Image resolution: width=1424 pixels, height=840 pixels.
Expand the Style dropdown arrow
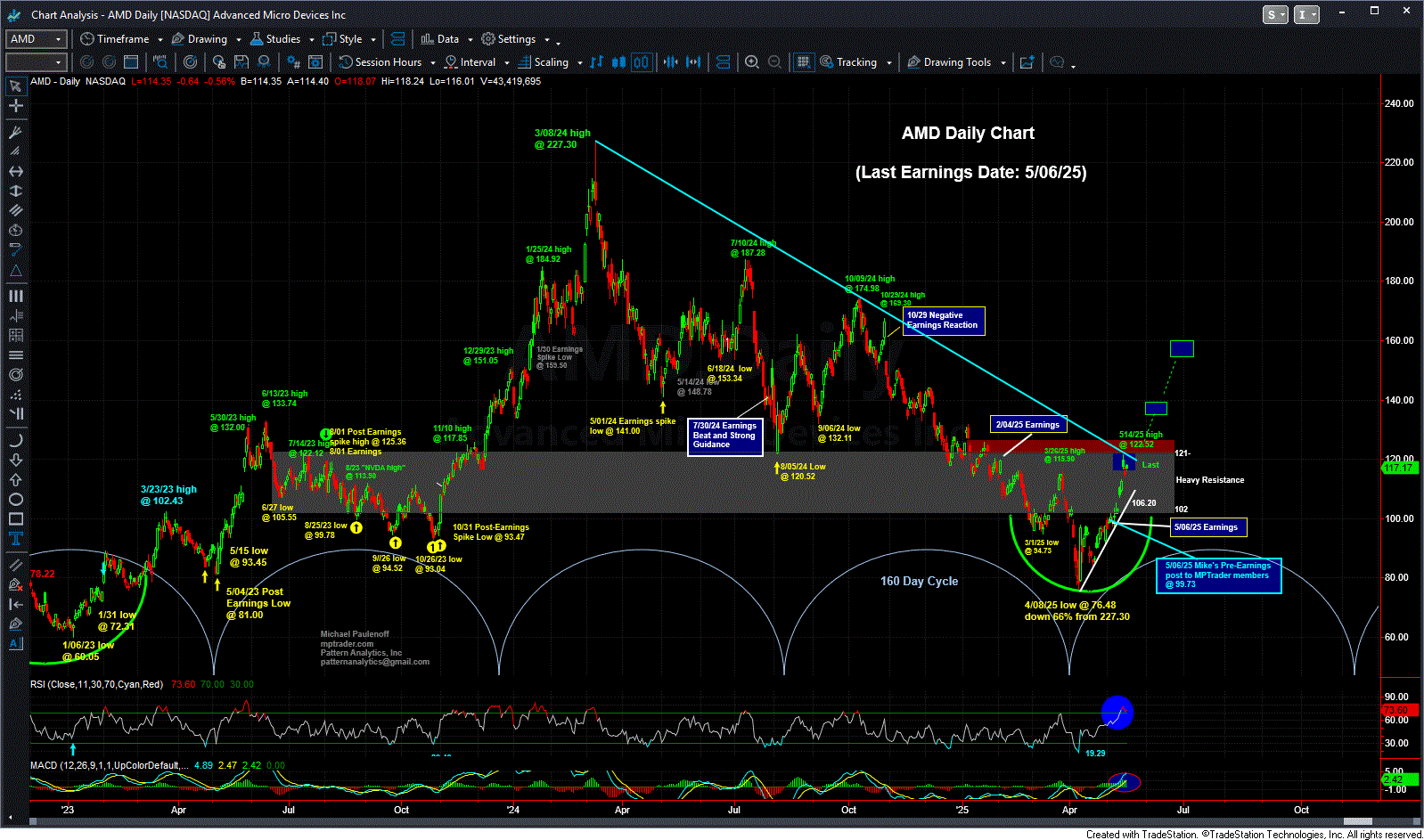[x=373, y=40]
